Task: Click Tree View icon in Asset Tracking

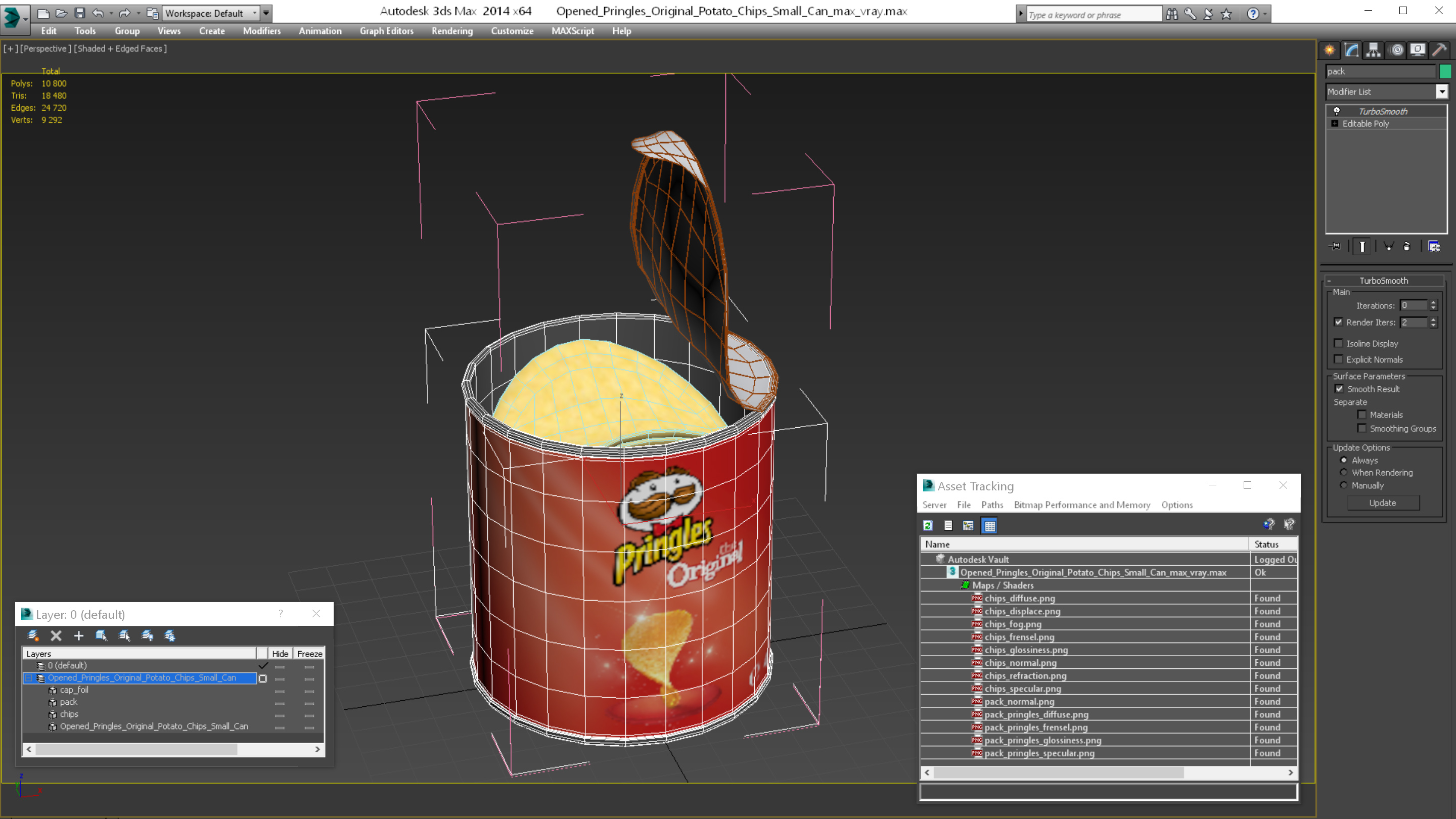Action: tap(969, 526)
